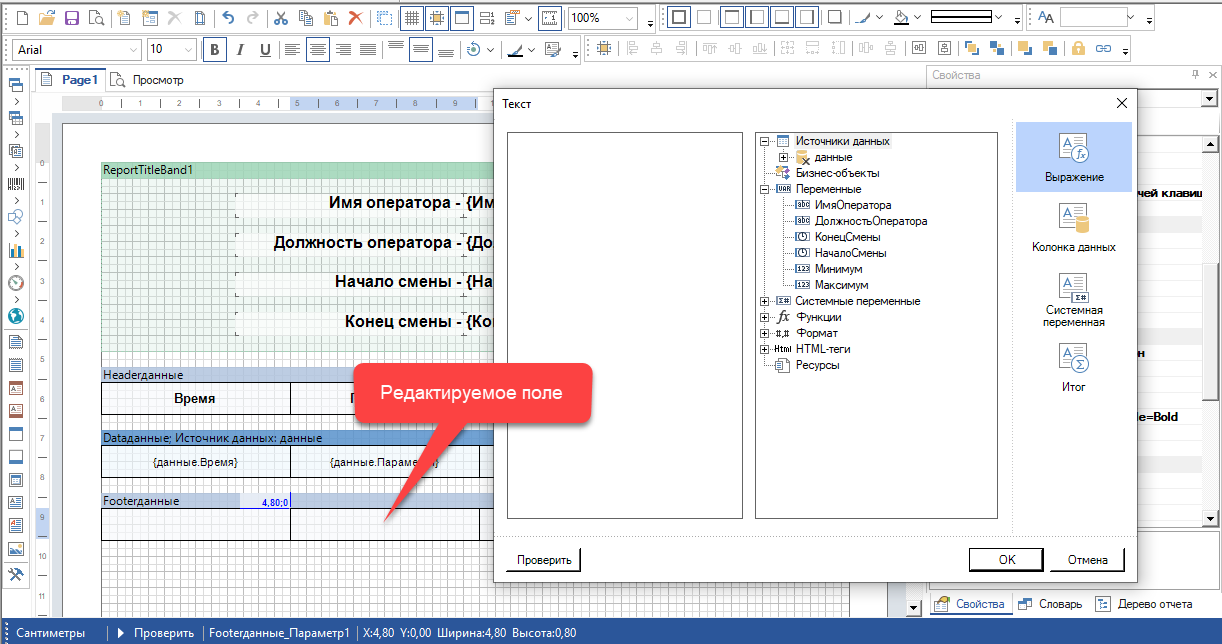Collapse the Переменные tree node
Screen dimensions: 1222x644
click(x=765, y=189)
